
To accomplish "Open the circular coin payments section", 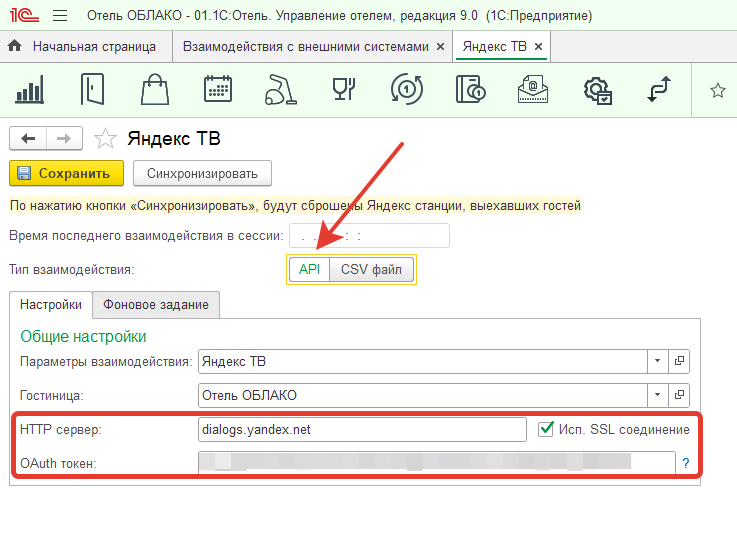I will 407,89.
